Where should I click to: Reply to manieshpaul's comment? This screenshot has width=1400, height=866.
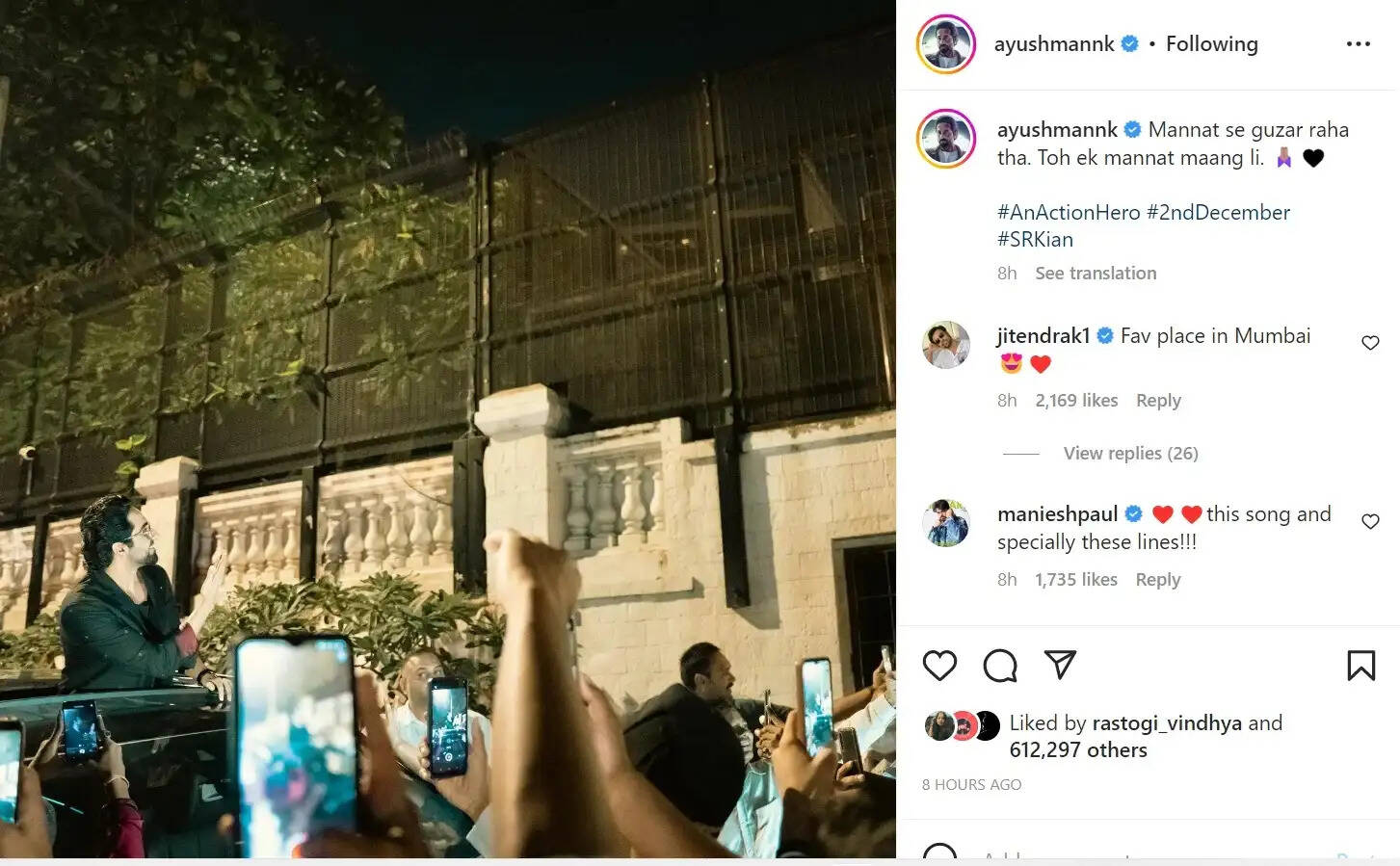click(1157, 580)
